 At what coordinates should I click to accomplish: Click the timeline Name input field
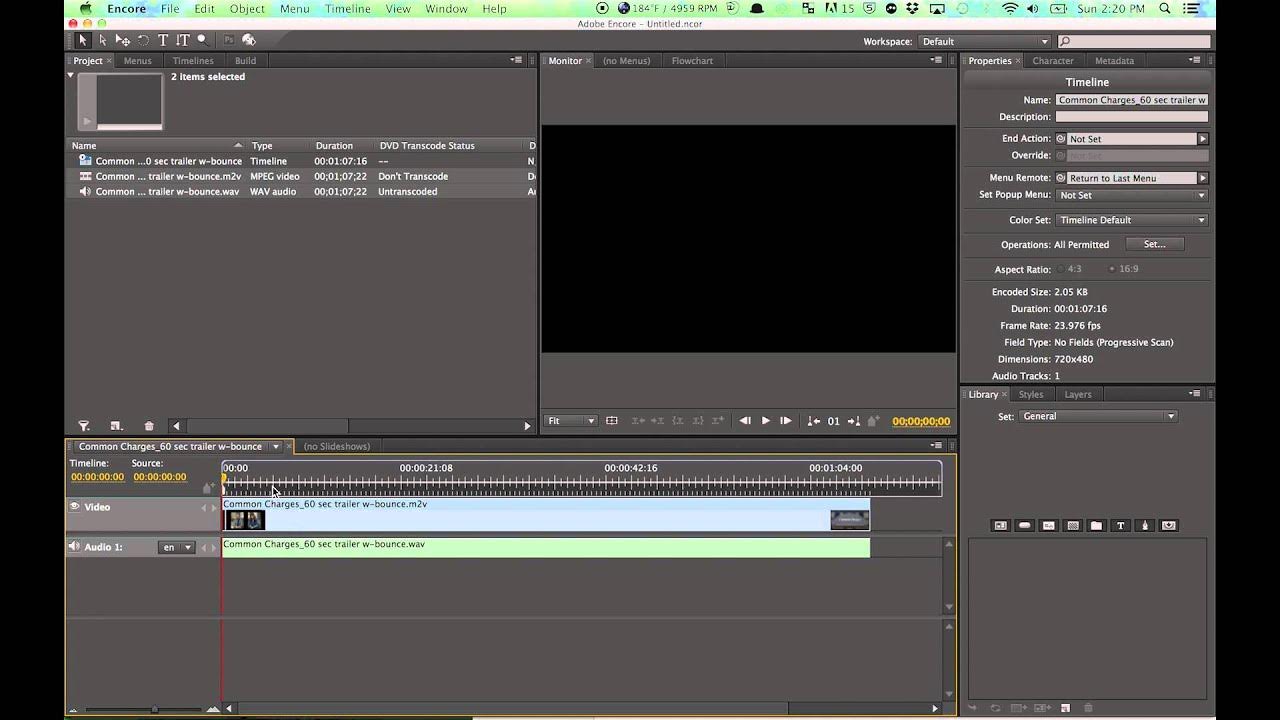[1132, 100]
